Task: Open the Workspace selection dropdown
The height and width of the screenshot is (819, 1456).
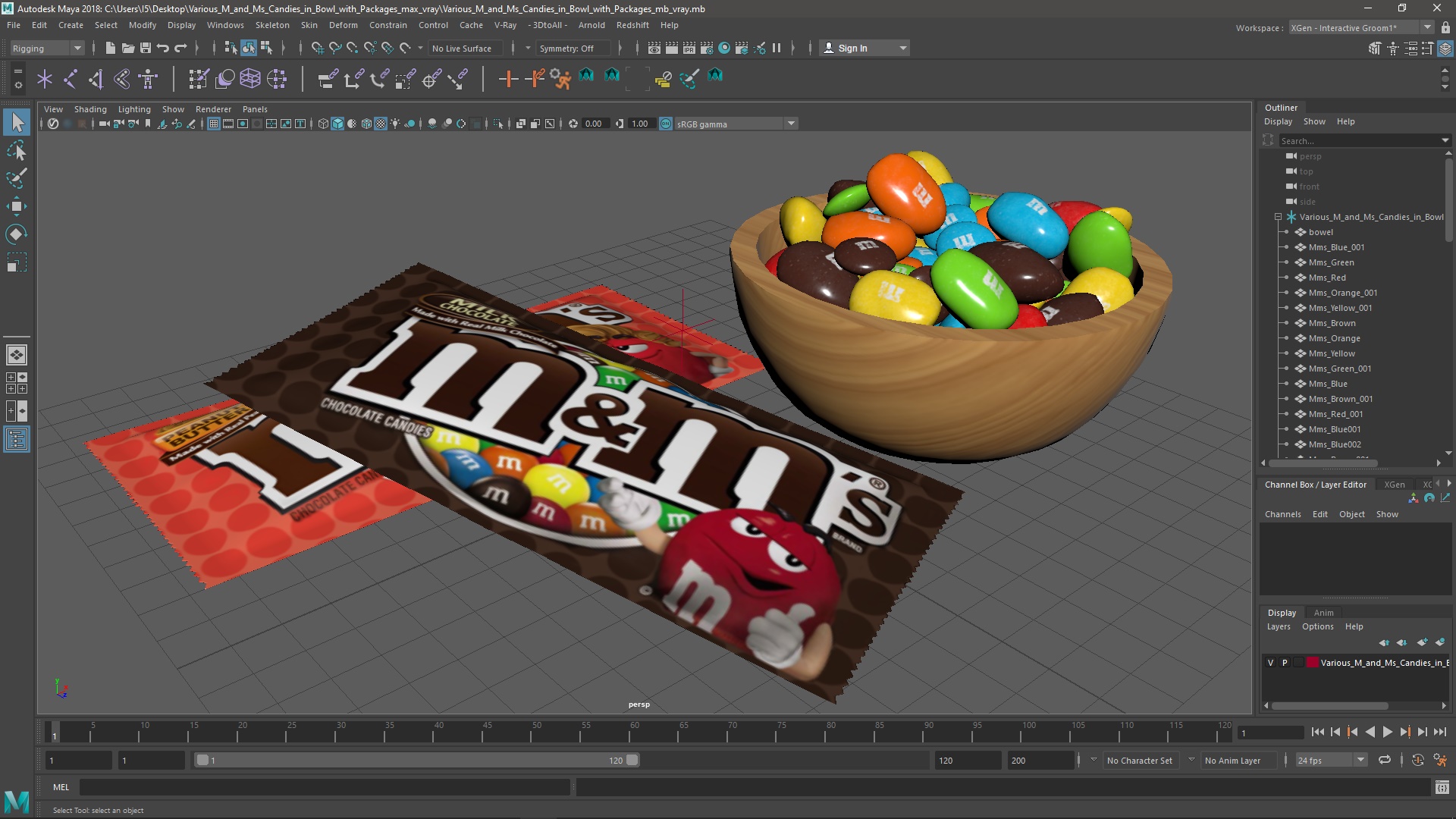Action: tap(1361, 28)
